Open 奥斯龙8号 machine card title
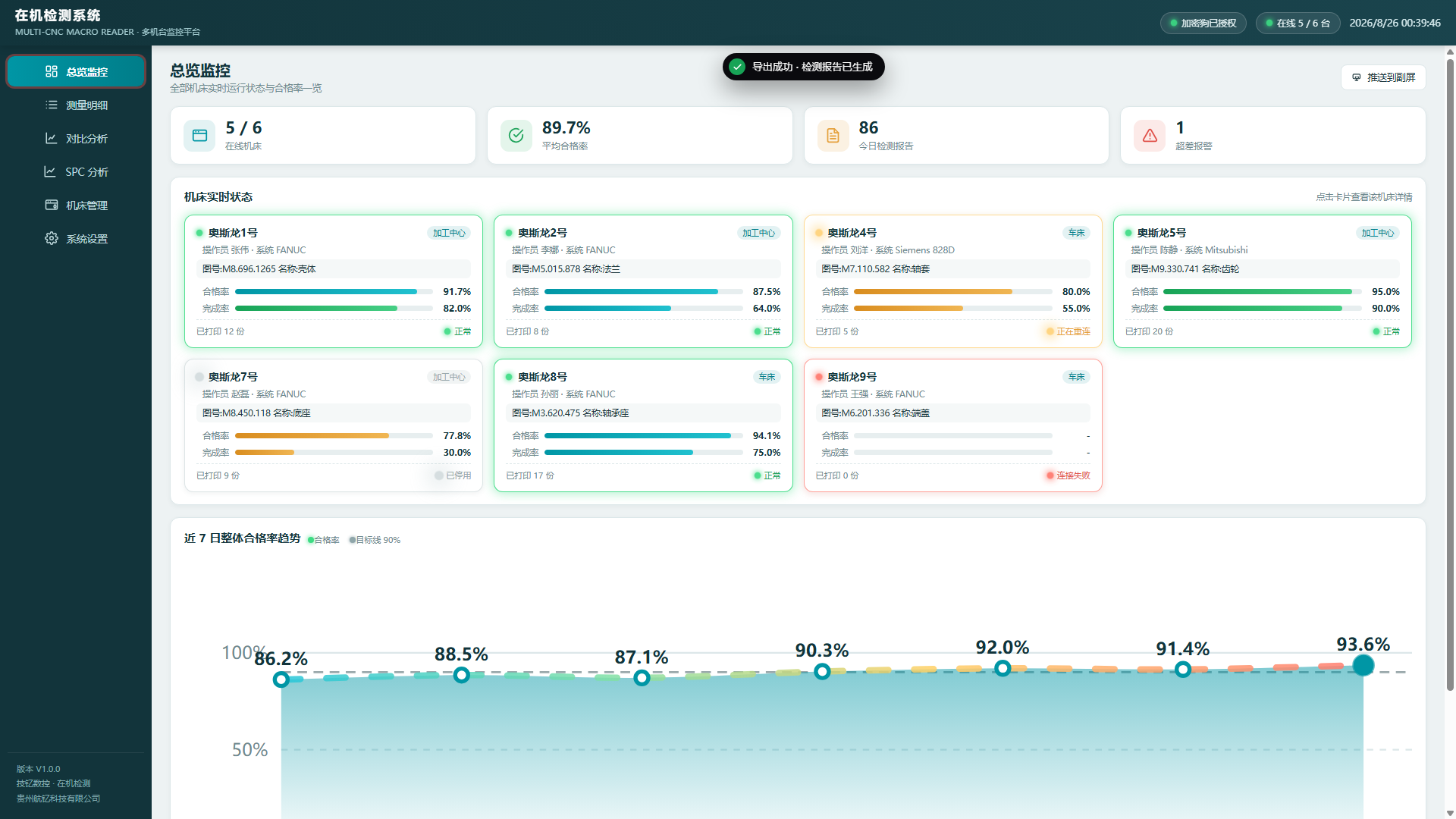The height and width of the screenshot is (819, 1456). tap(542, 377)
